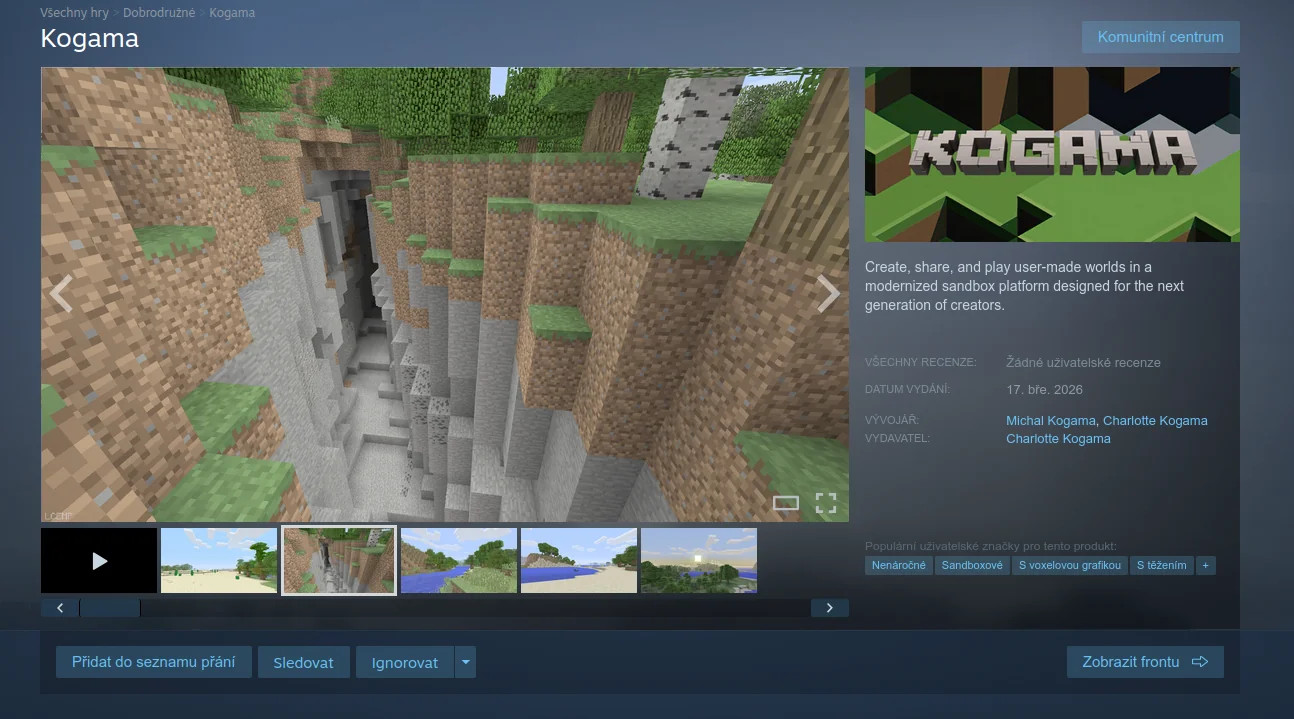
Task: Click the plus button to add a tag
Action: tap(1205, 565)
